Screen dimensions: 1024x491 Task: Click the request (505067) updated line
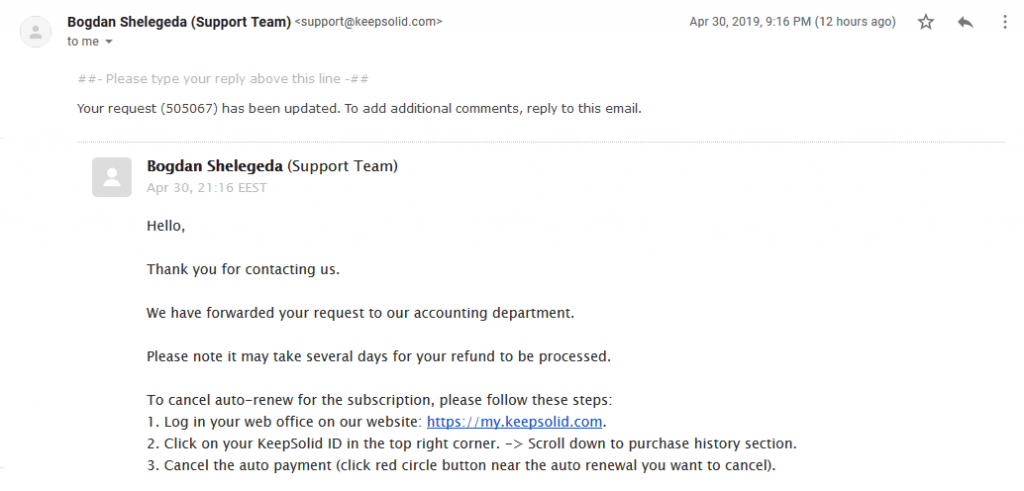(x=359, y=109)
